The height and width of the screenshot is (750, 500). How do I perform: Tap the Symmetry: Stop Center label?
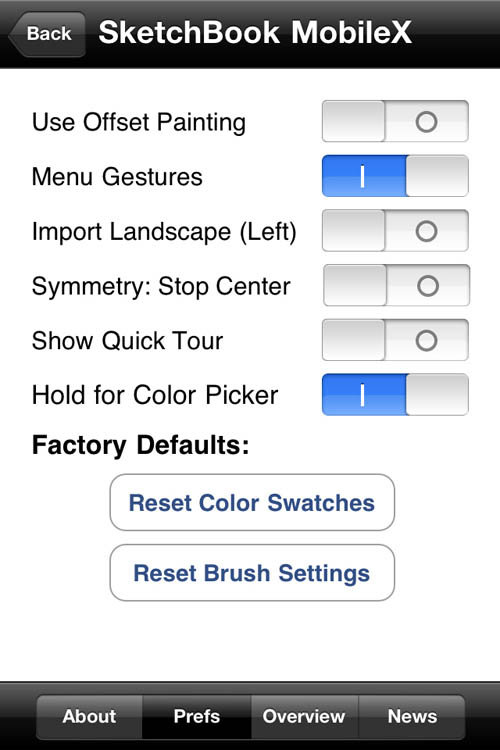coord(161,287)
